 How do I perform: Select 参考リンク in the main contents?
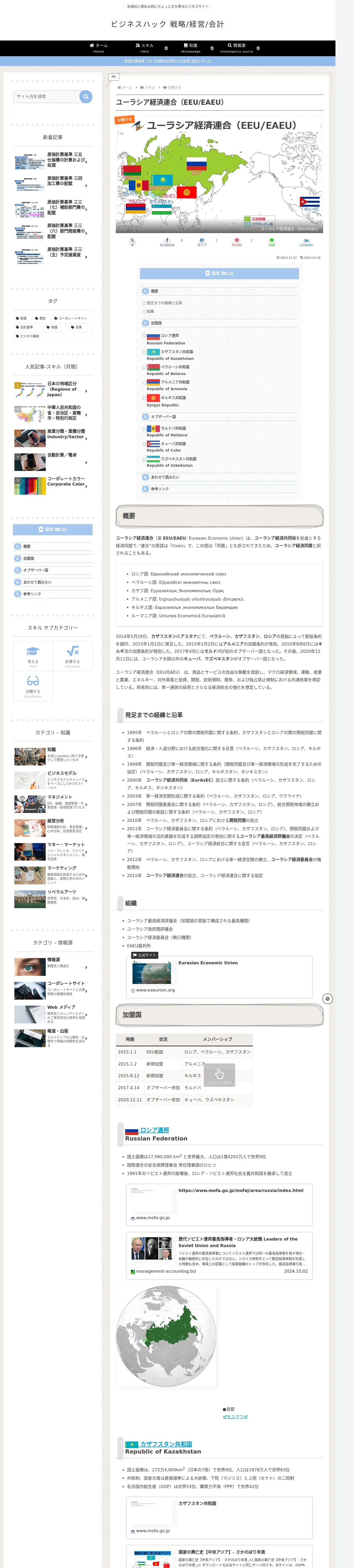tap(160, 489)
